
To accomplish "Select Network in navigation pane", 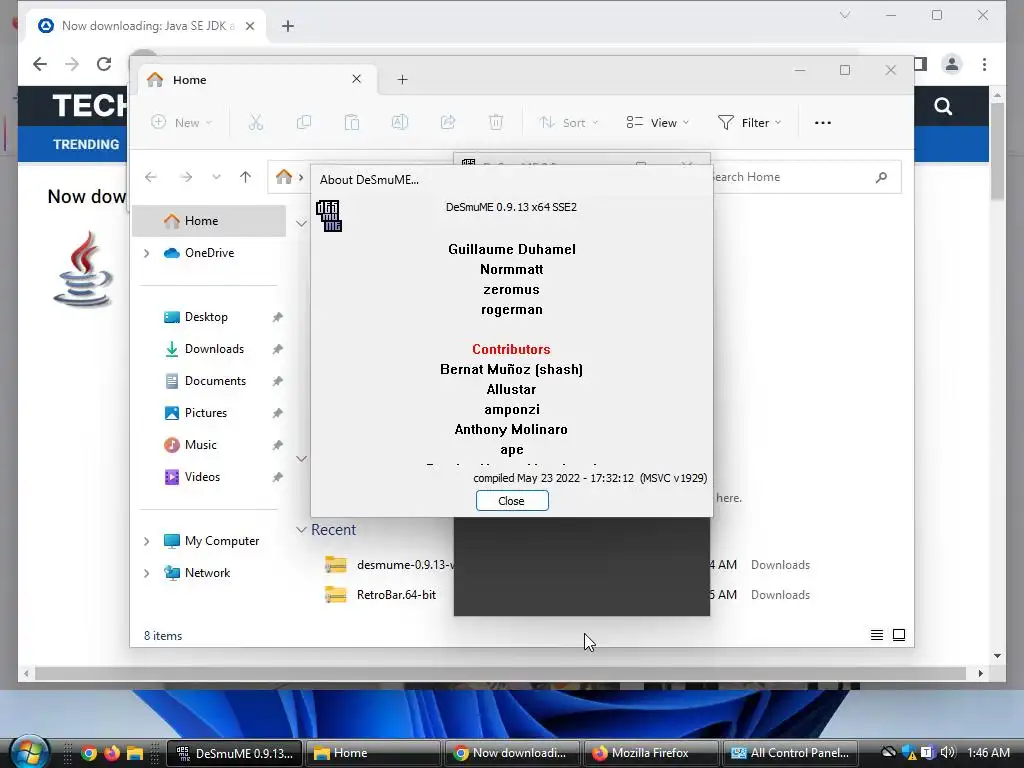I will pyautogui.click(x=207, y=573).
